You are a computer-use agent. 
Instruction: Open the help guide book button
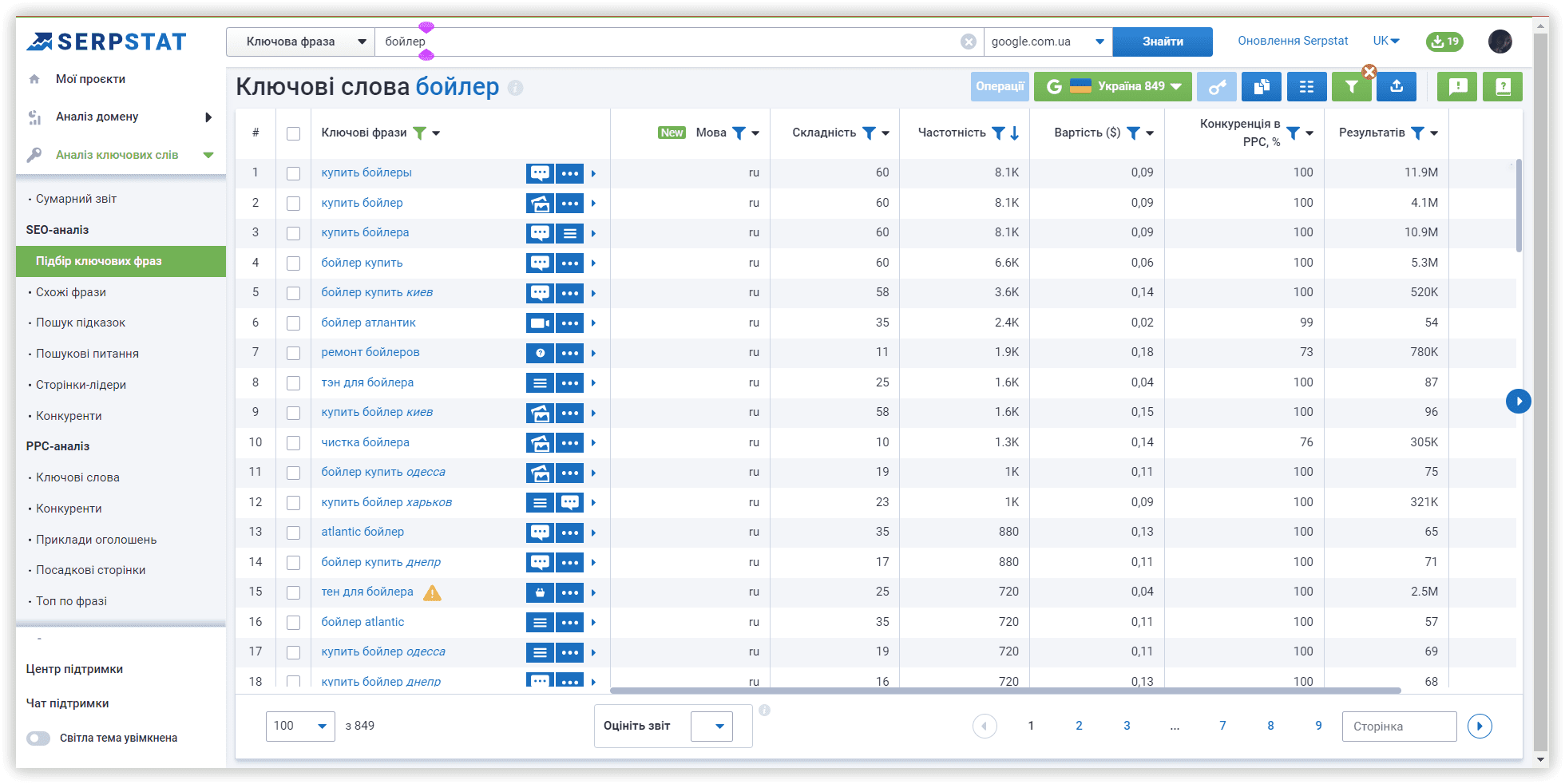click(x=1503, y=86)
